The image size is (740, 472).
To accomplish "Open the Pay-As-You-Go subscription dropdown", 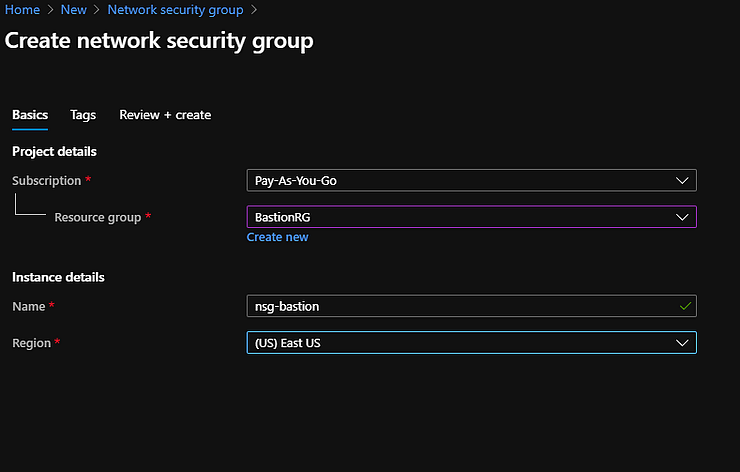I will pyautogui.click(x=471, y=180).
